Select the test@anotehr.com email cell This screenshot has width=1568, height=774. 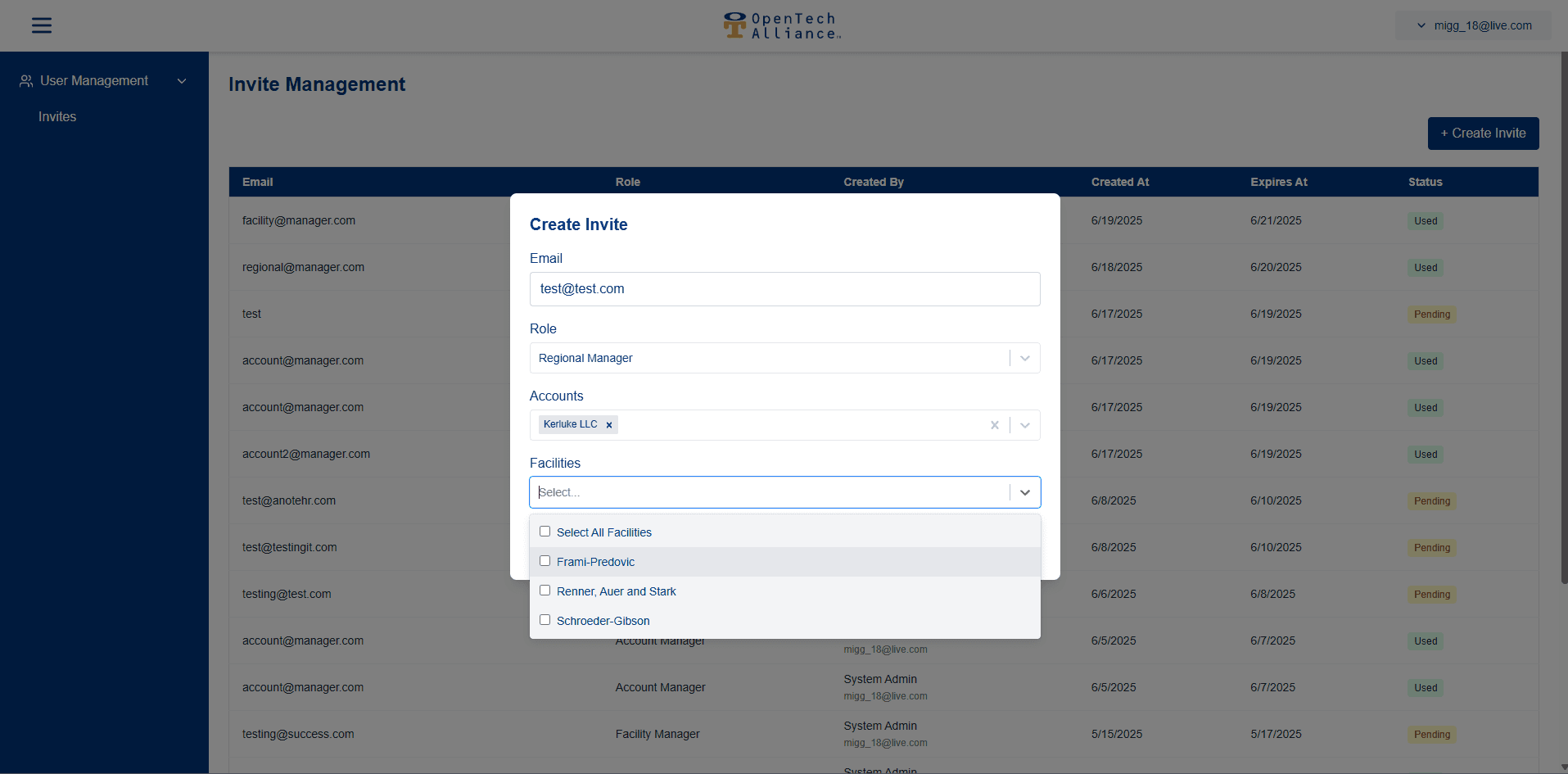pyautogui.click(x=289, y=500)
